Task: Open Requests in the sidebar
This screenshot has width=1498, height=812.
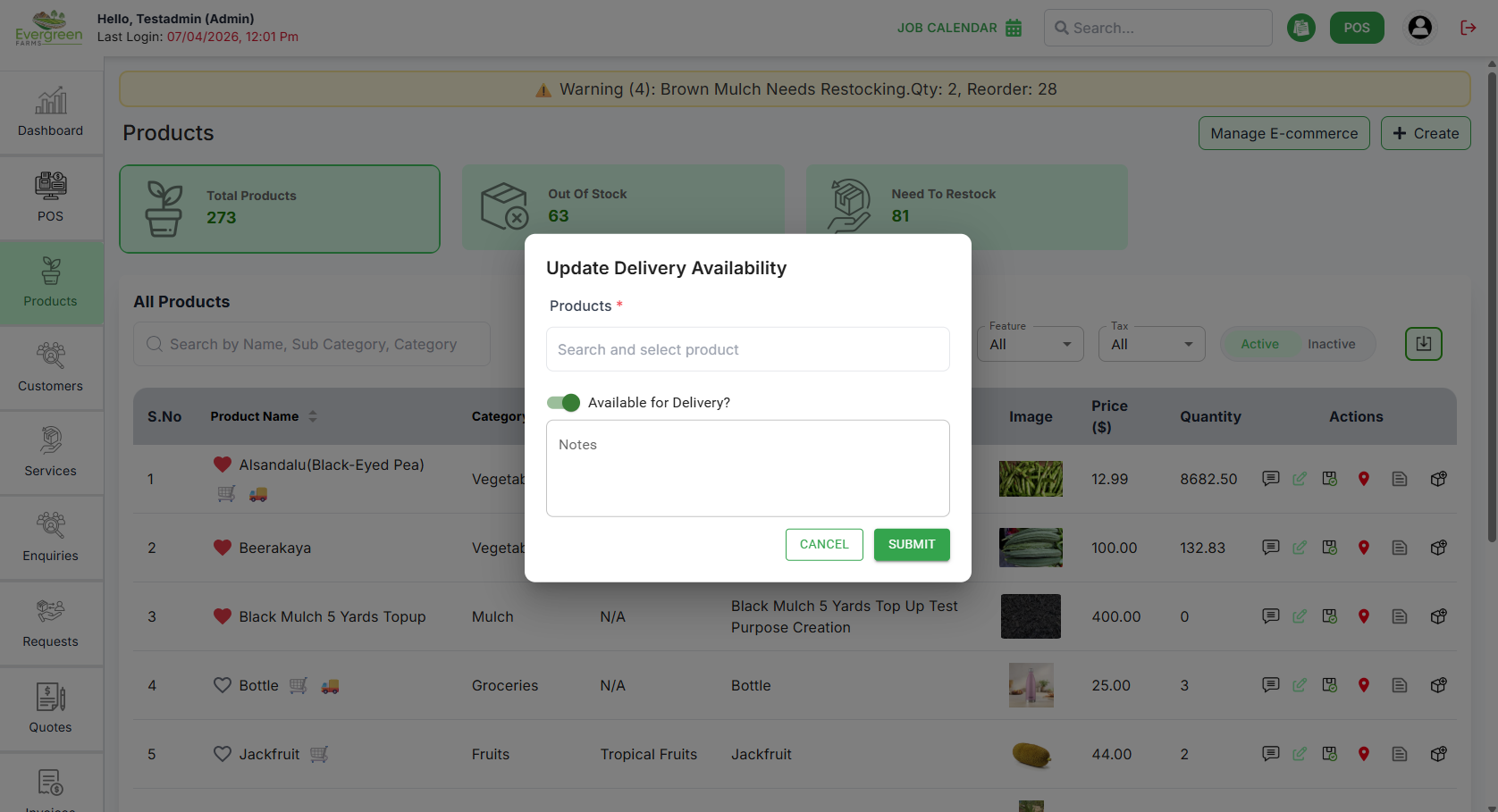Action: click(51, 623)
